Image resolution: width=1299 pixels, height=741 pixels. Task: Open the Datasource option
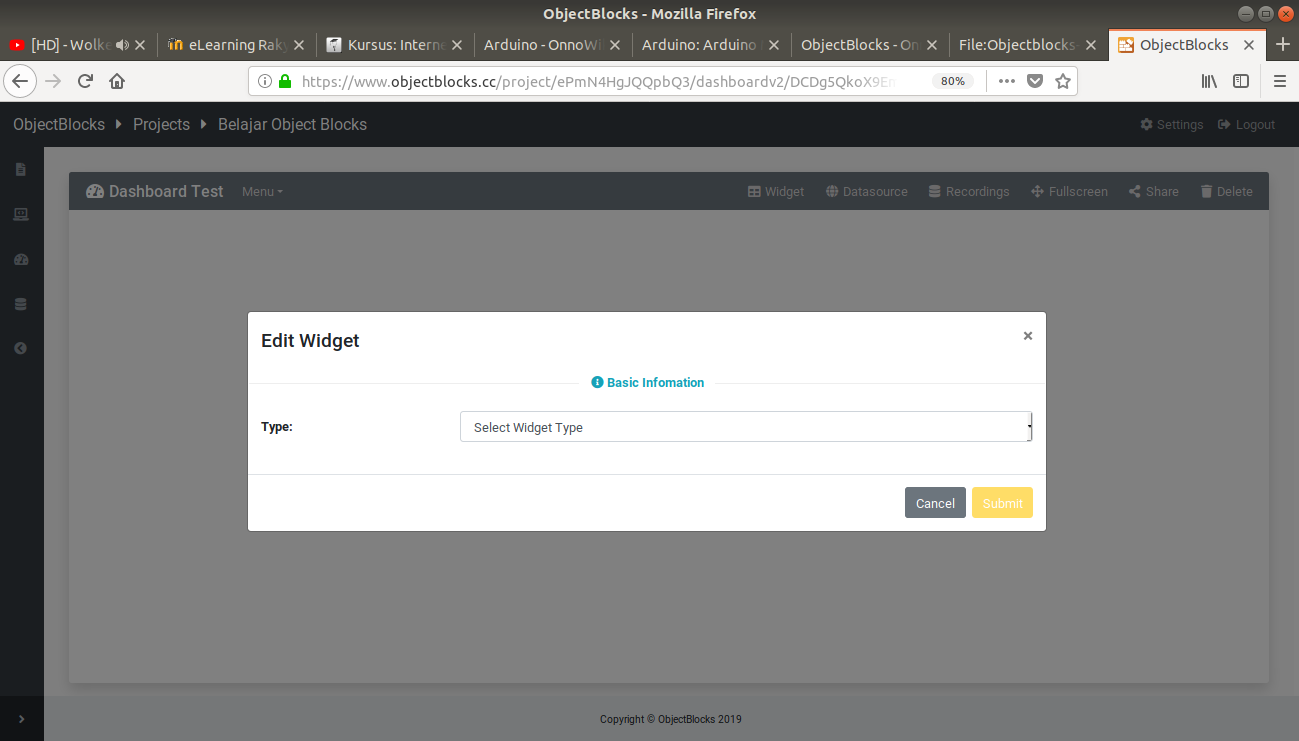pyautogui.click(x=867, y=192)
